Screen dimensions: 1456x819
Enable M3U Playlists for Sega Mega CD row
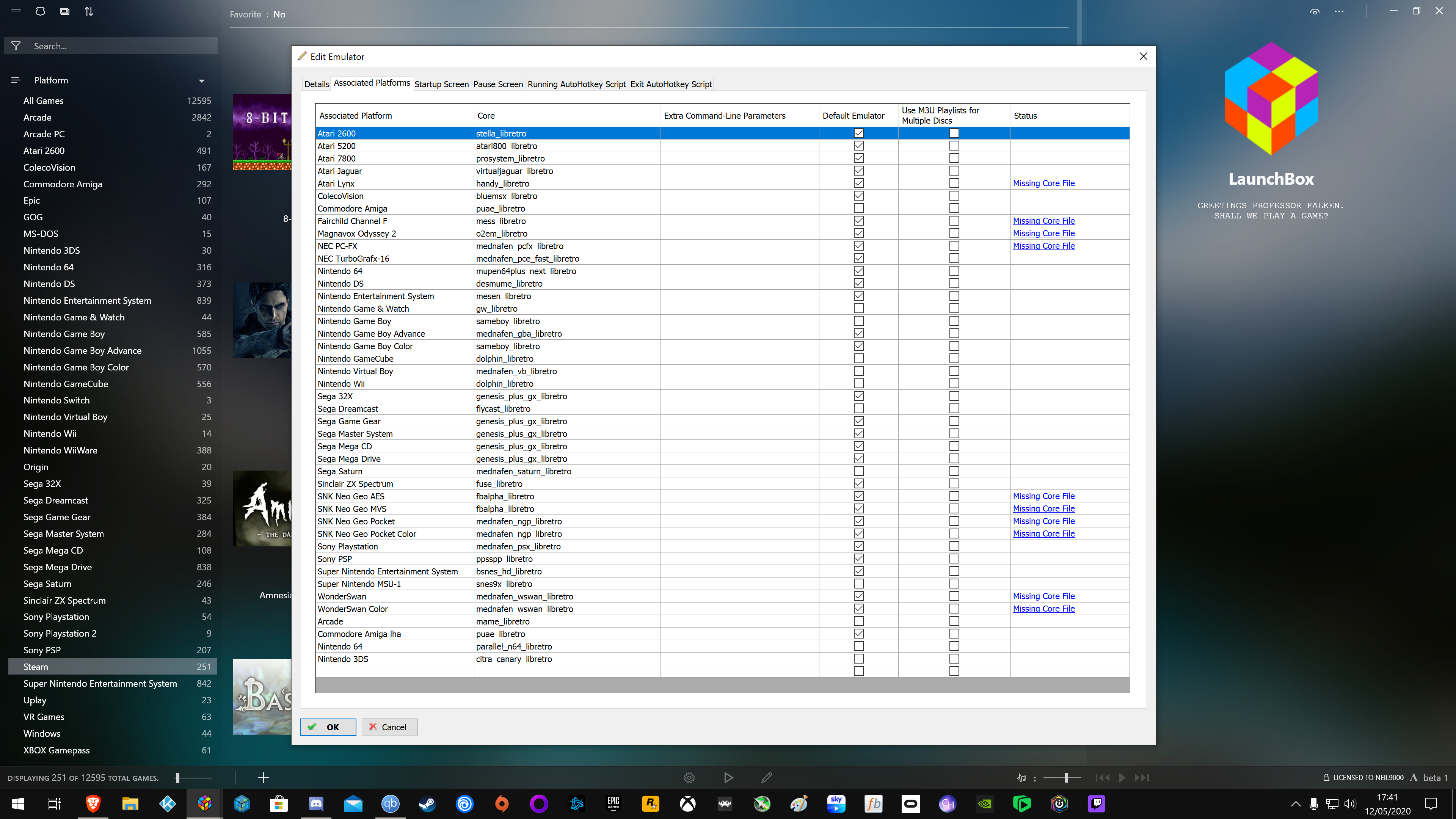tap(954, 447)
